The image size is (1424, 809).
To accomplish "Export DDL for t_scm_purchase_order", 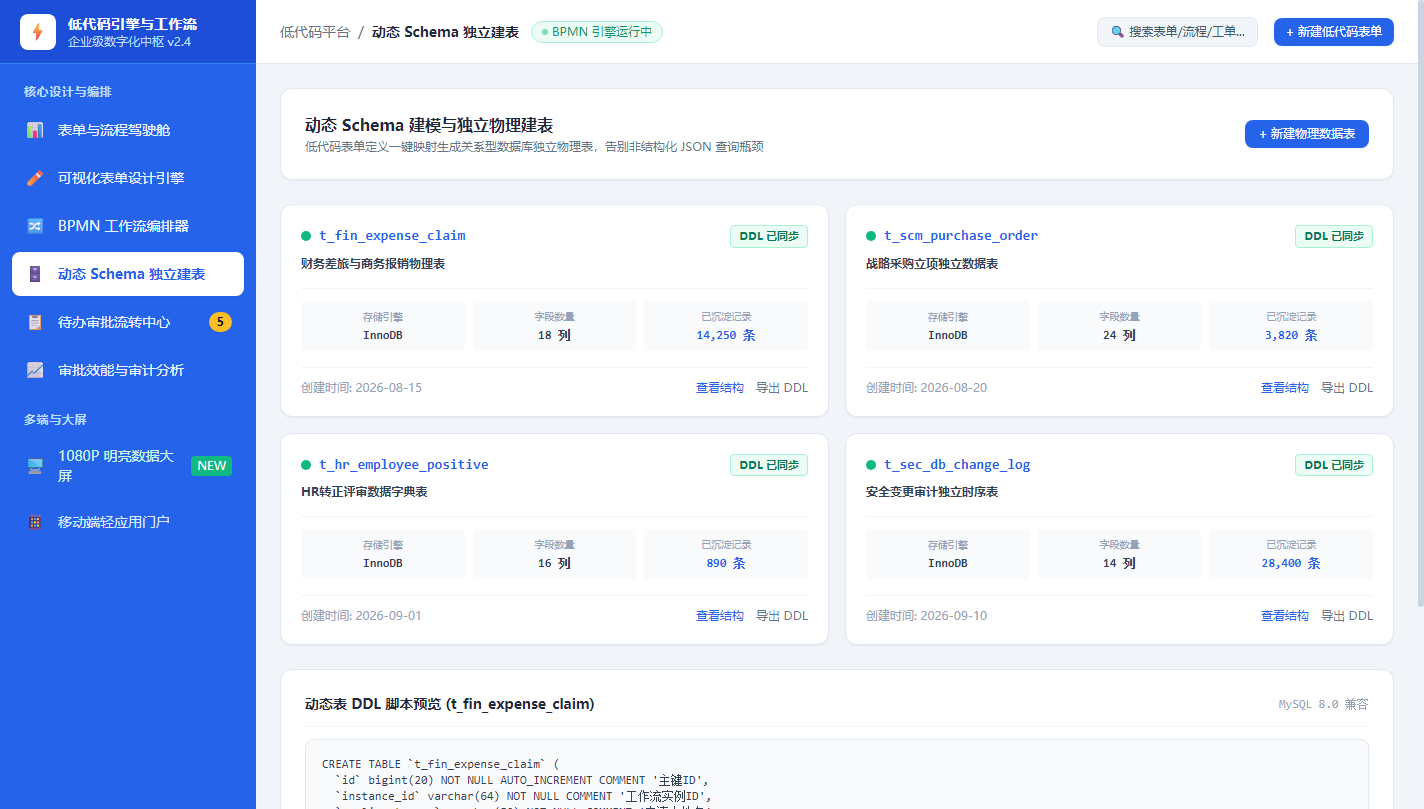I will tap(1347, 388).
